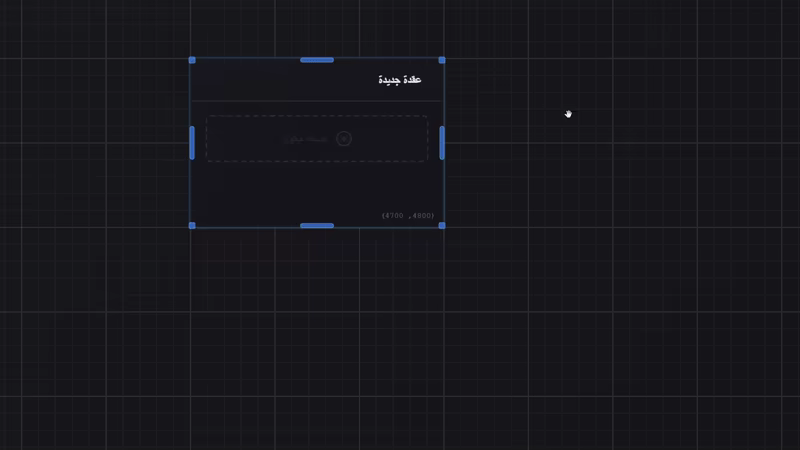Click the plus circle icon in dashed box
The width and height of the screenshot is (800, 450).
pyautogui.click(x=344, y=139)
